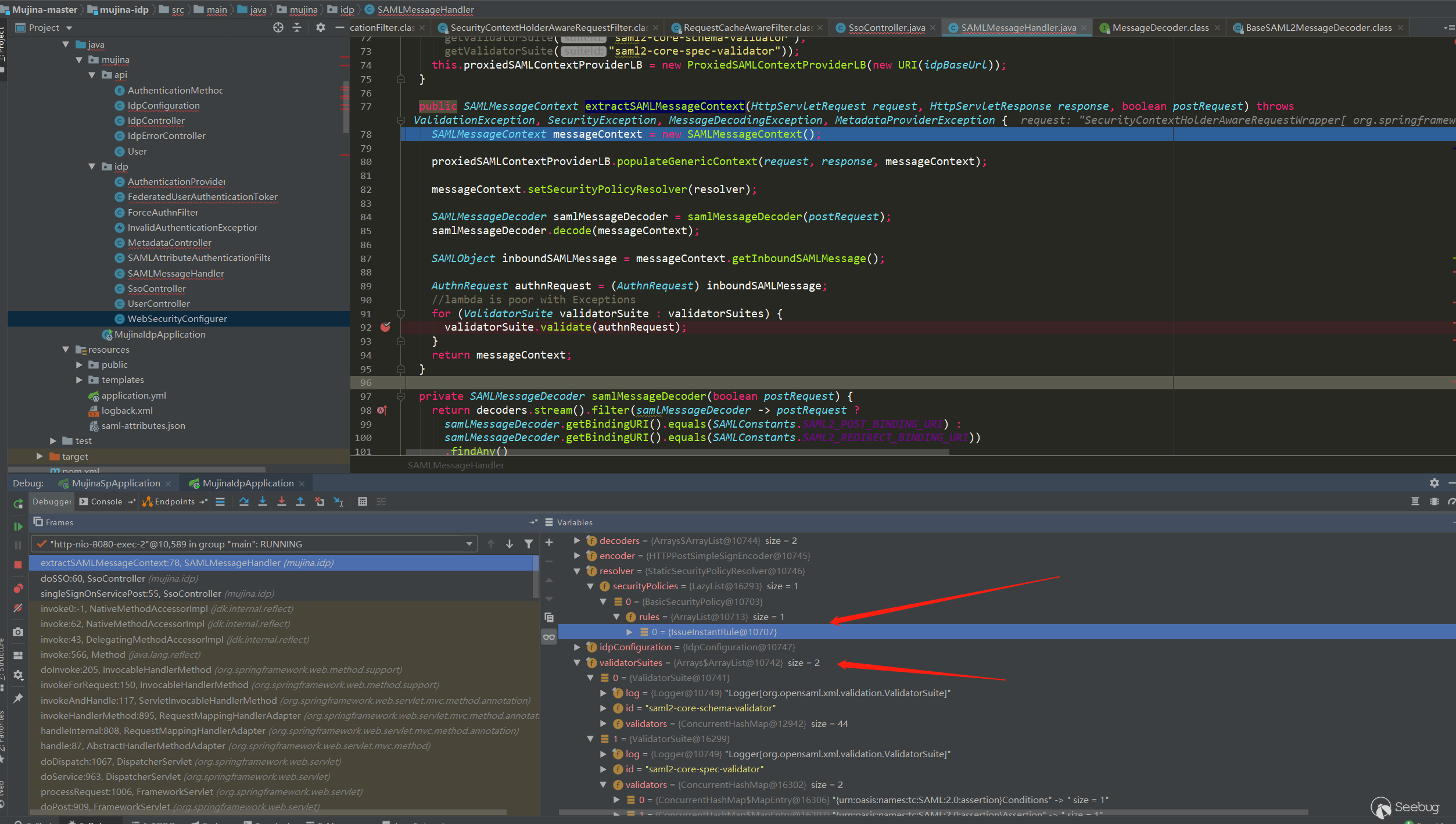Open application.yml in project tree
This screenshot has width=1456, height=824.
(134, 395)
